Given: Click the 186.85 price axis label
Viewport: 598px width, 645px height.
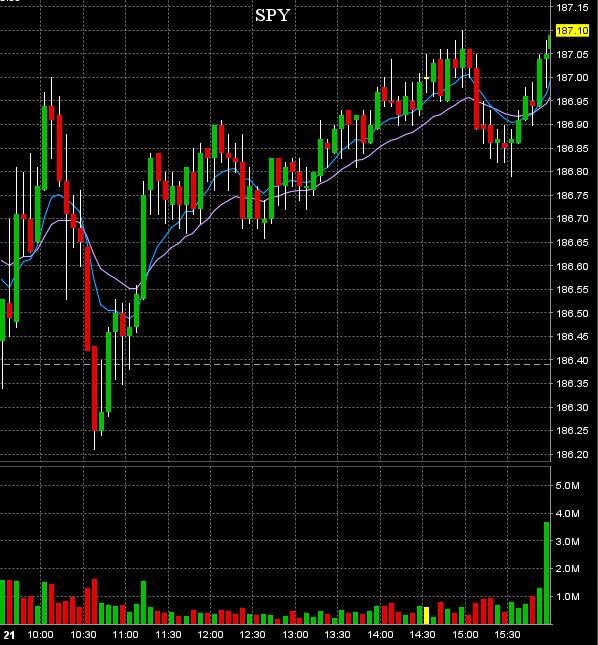Looking at the screenshot, I should (572, 148).
